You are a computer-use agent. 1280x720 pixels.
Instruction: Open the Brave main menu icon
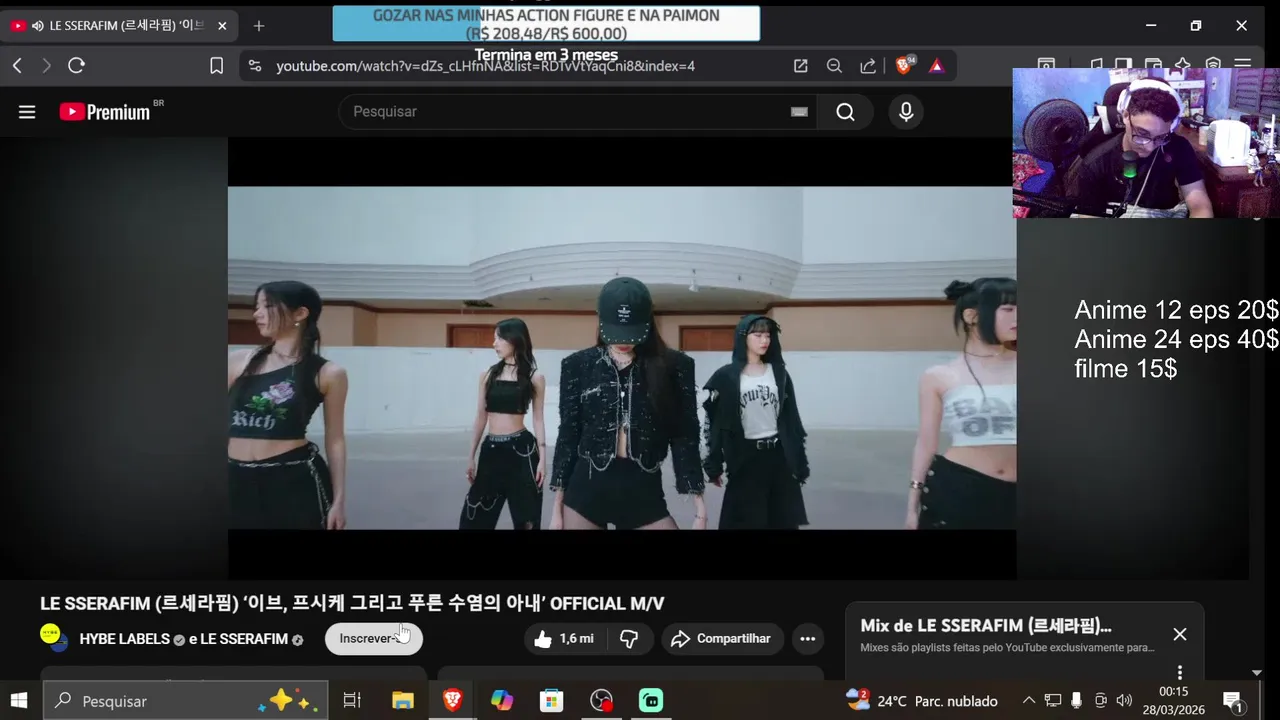1242,66
